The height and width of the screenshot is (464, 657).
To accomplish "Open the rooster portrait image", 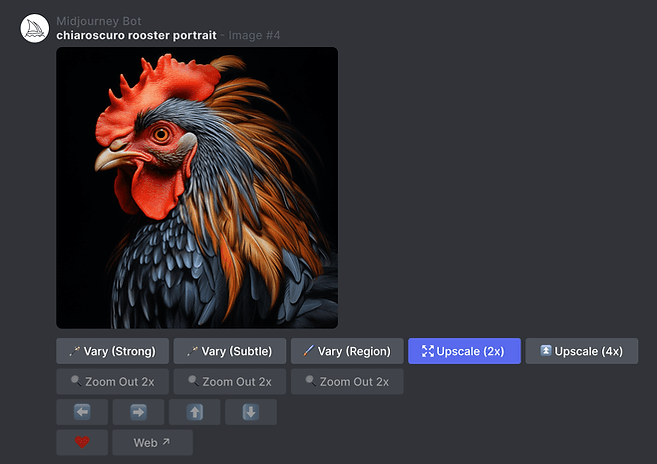I will (197, 187).
